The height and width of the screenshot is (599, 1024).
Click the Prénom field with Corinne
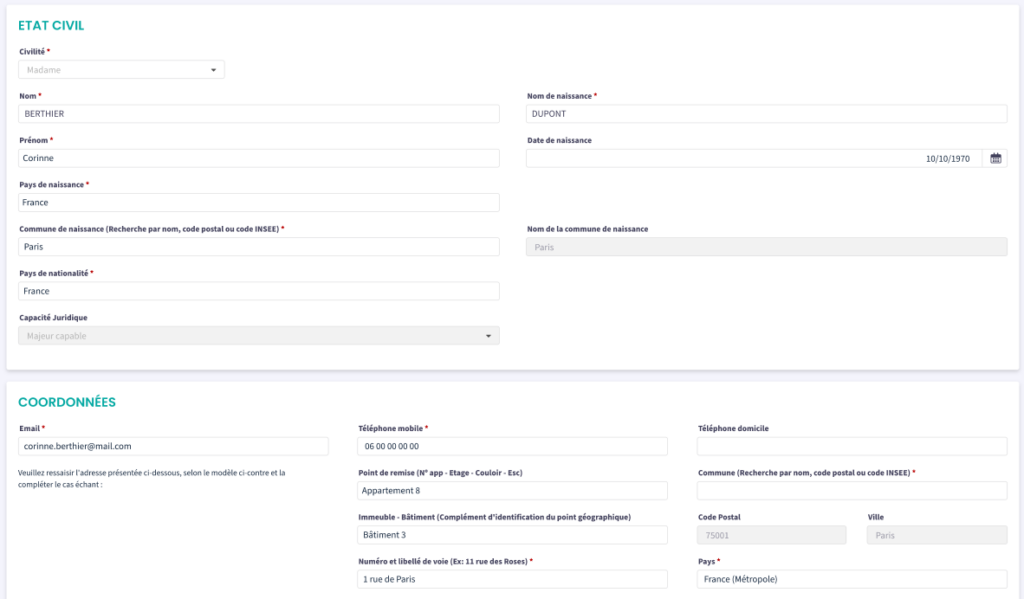tap(259, 158)
